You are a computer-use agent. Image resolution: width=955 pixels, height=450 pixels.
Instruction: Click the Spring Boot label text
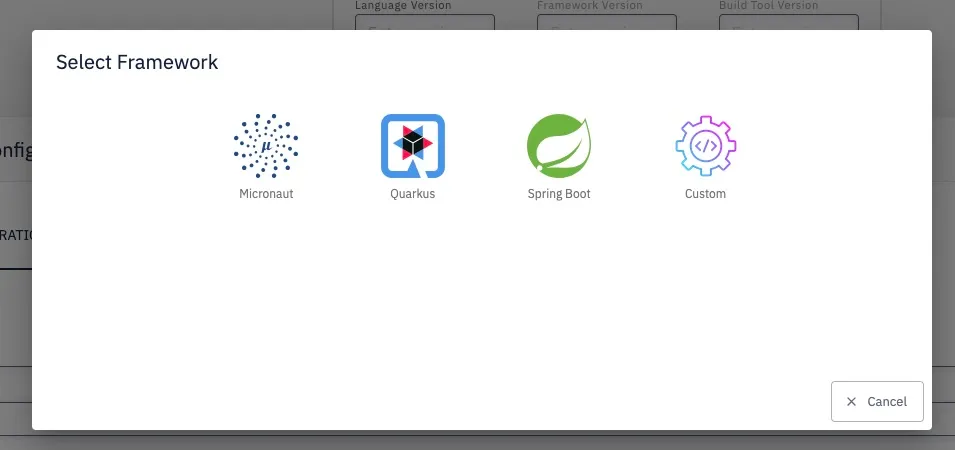(559, 194)
